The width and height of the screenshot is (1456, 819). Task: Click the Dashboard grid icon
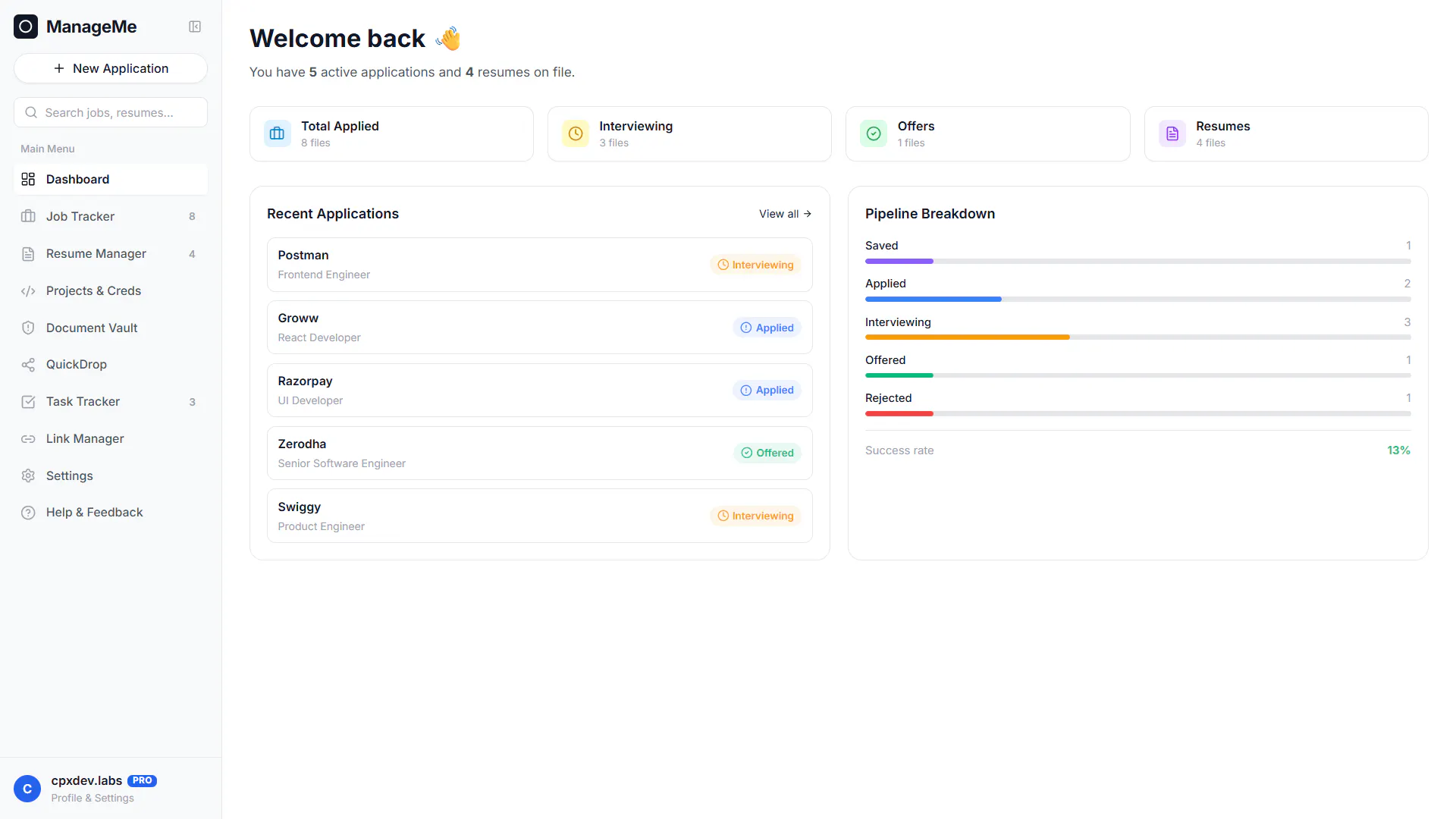click(28, 179)
